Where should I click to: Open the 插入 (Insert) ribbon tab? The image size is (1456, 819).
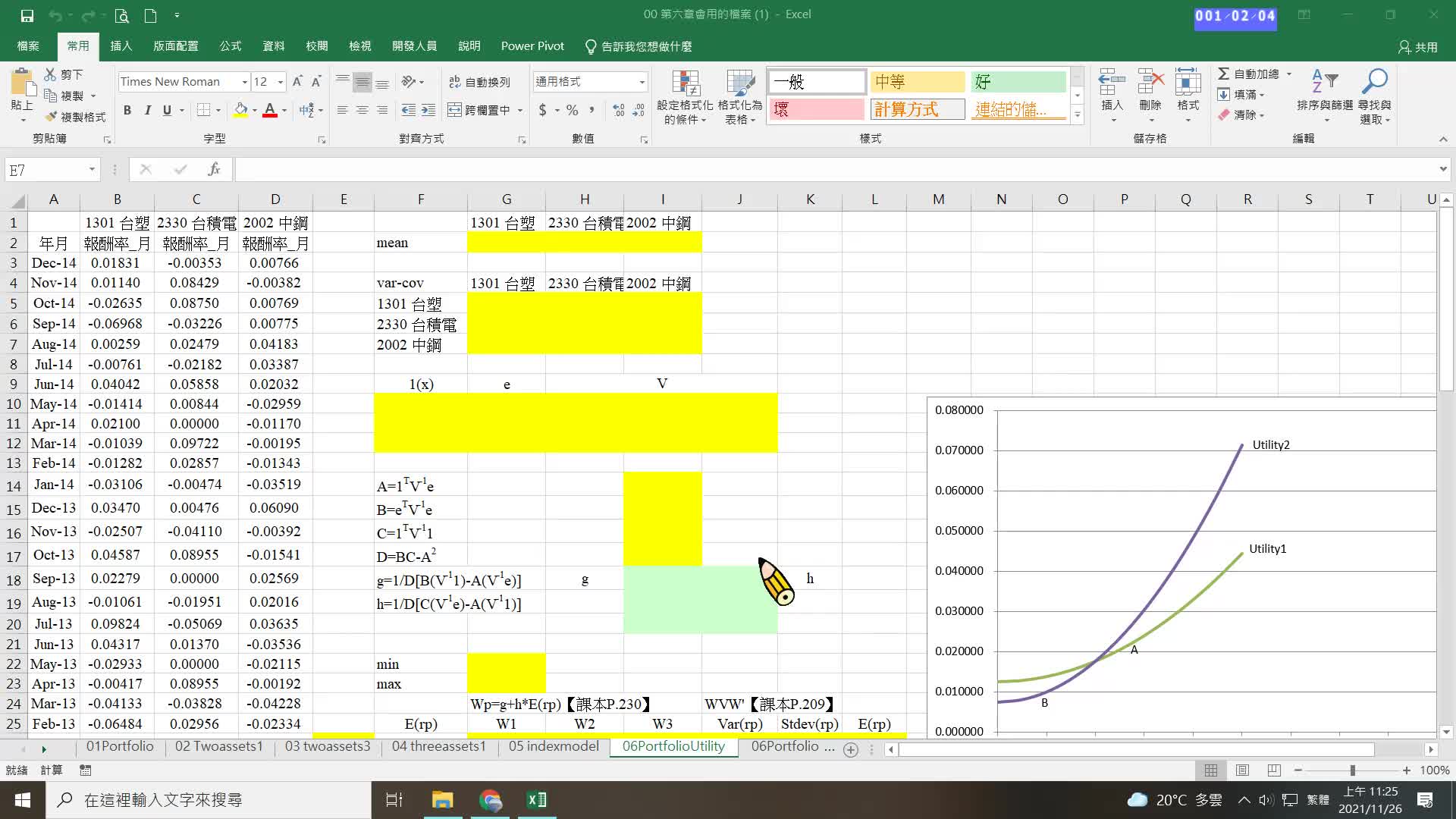(121, 46)
